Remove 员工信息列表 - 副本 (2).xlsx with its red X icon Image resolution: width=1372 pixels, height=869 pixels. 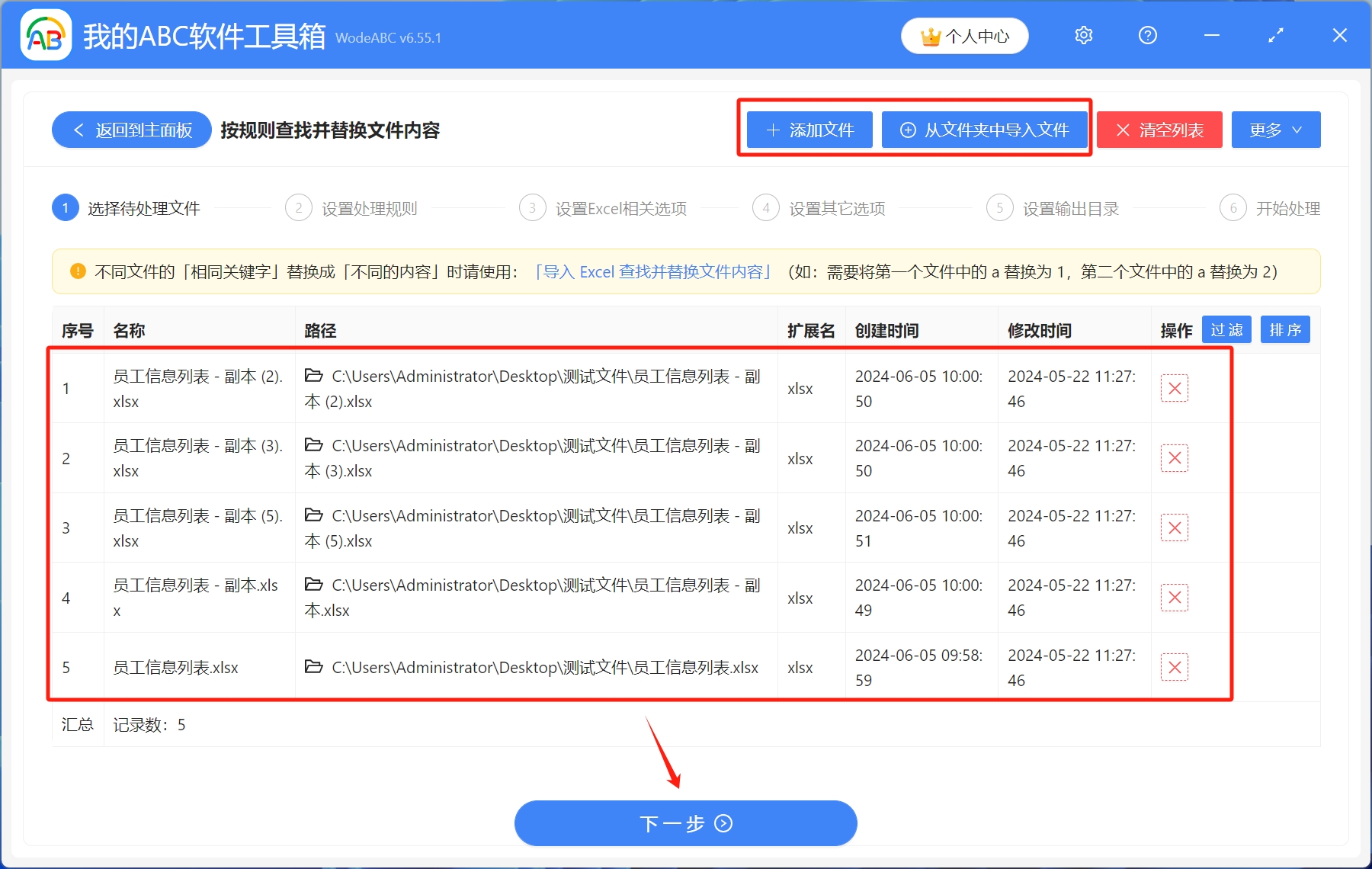coord(1175,388)
